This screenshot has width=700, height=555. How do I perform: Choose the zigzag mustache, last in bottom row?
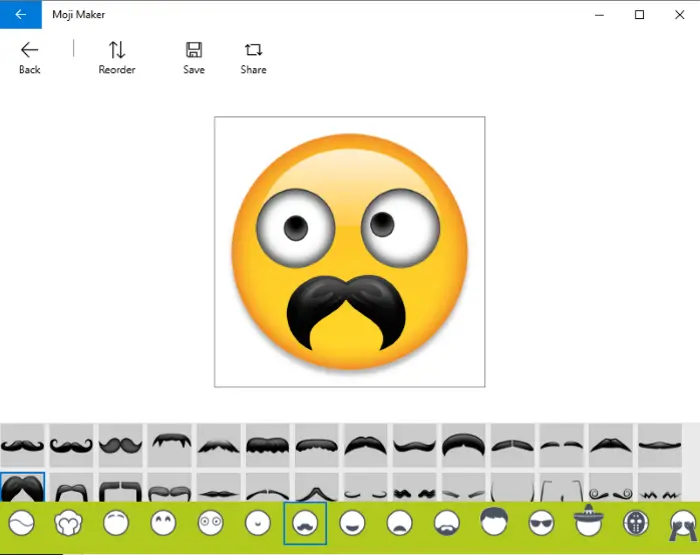[x=660, y=487]
